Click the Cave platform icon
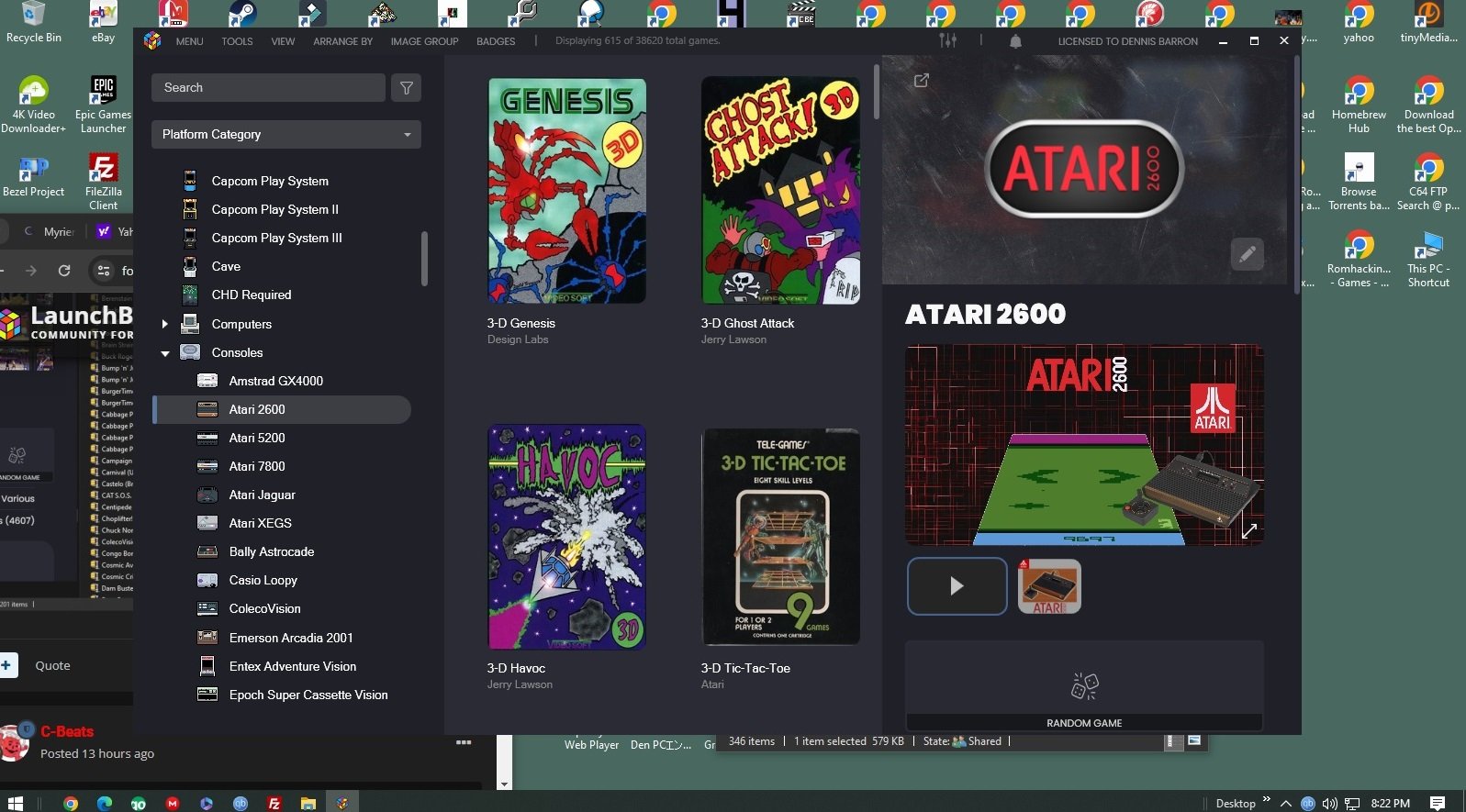The image size is (1466, 812). click(x=190, y=266)
